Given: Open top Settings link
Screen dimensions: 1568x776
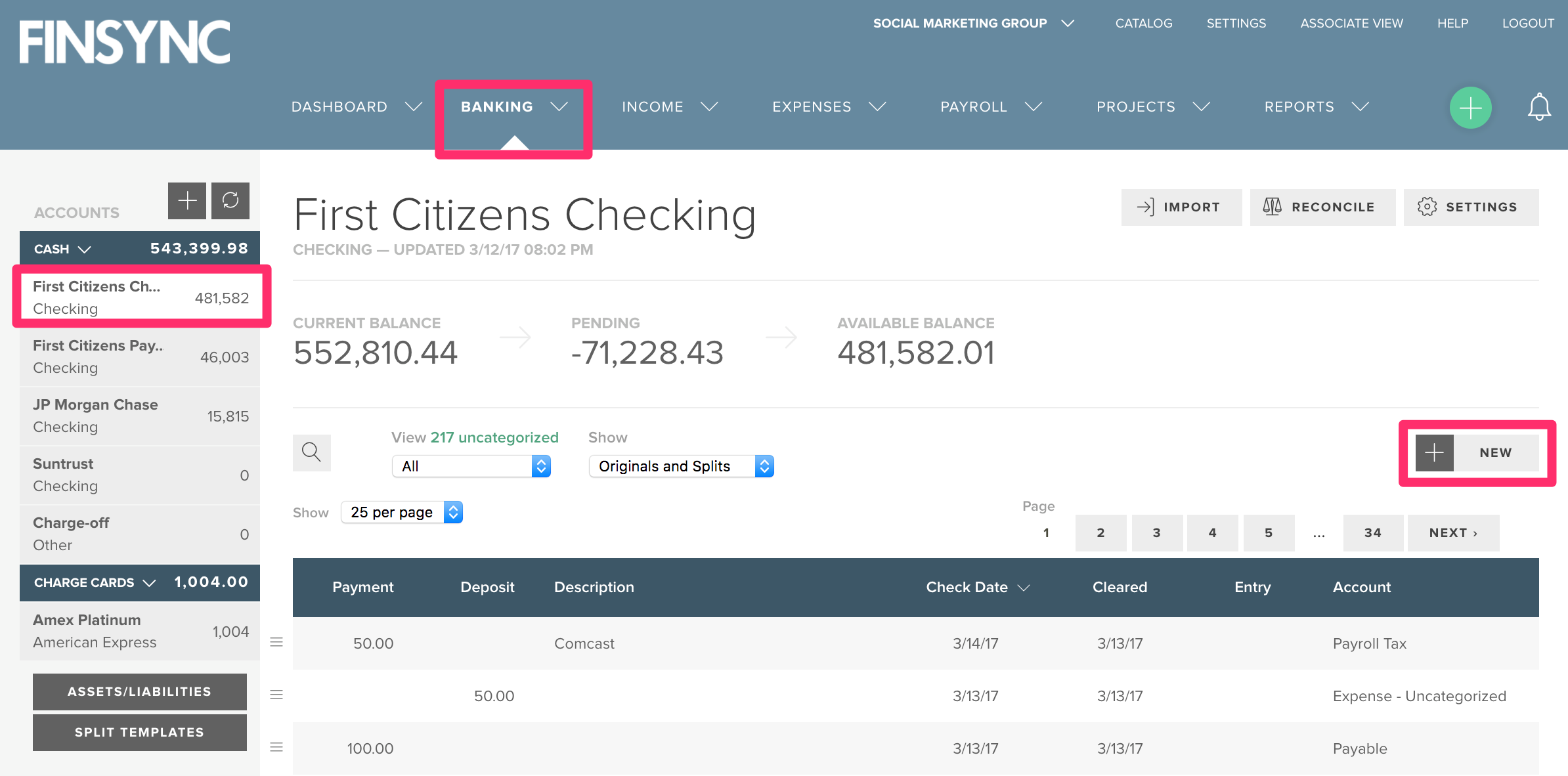Looking at the screenshot, I should click(x=1236, y=23).
